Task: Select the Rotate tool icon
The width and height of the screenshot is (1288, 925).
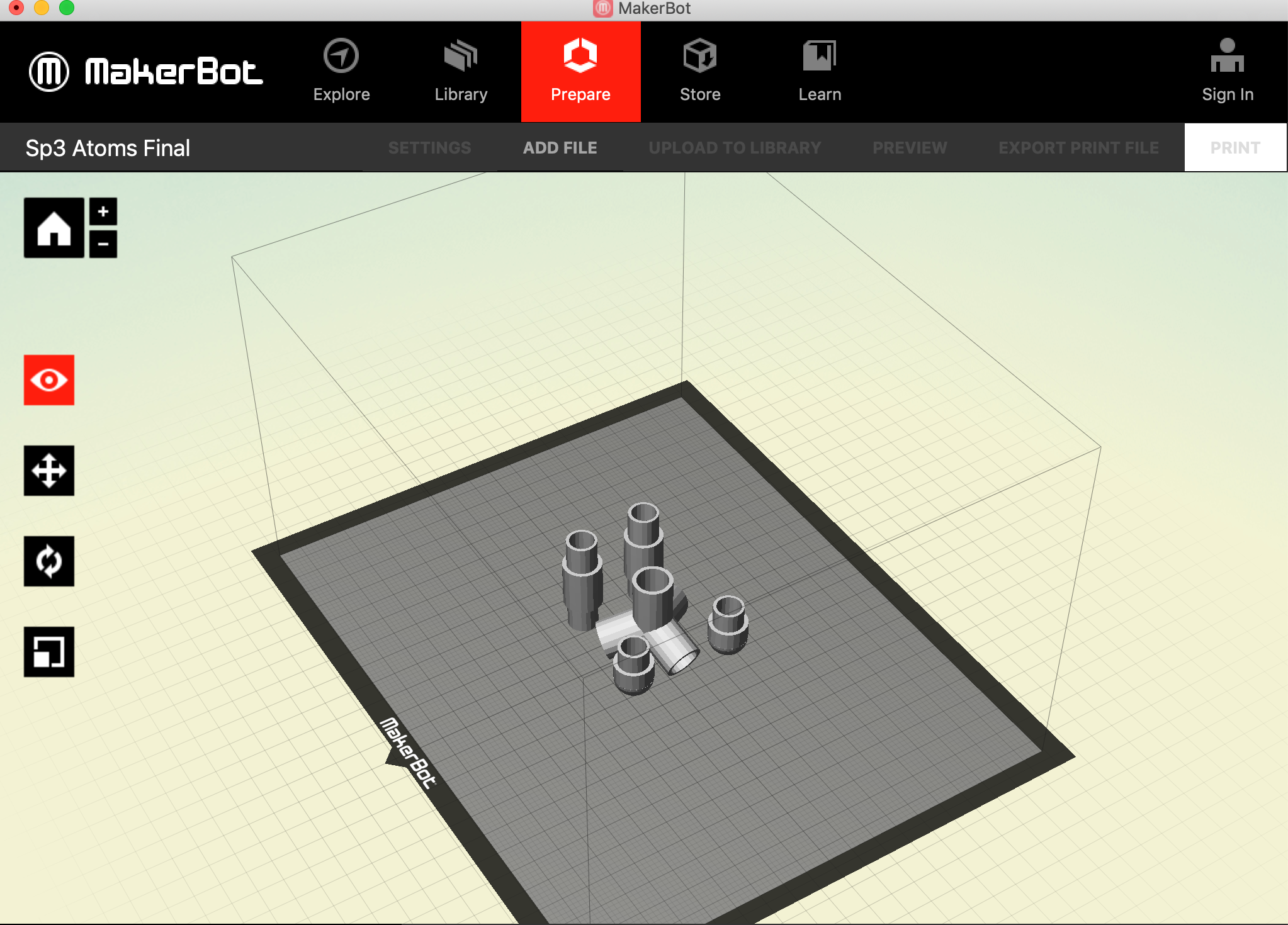Action: click(49, 561)
